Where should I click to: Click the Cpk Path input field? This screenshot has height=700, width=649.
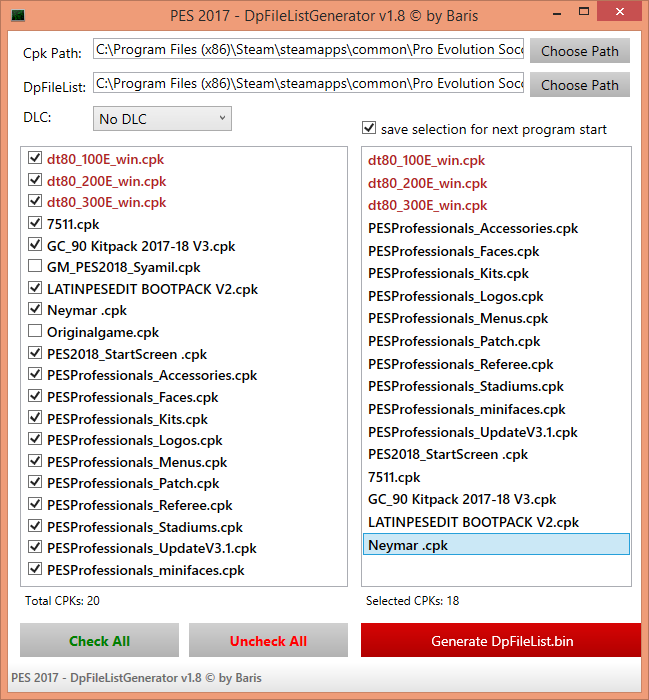308,49
